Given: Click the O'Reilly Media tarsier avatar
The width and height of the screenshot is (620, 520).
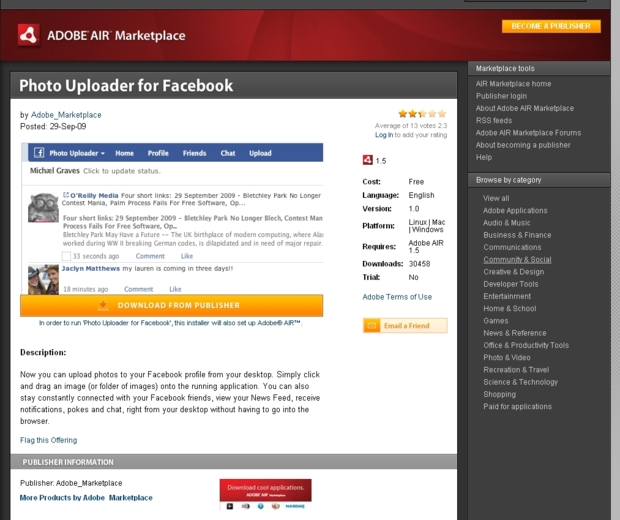Looking at the screenshot, I should tap(43, 208).
